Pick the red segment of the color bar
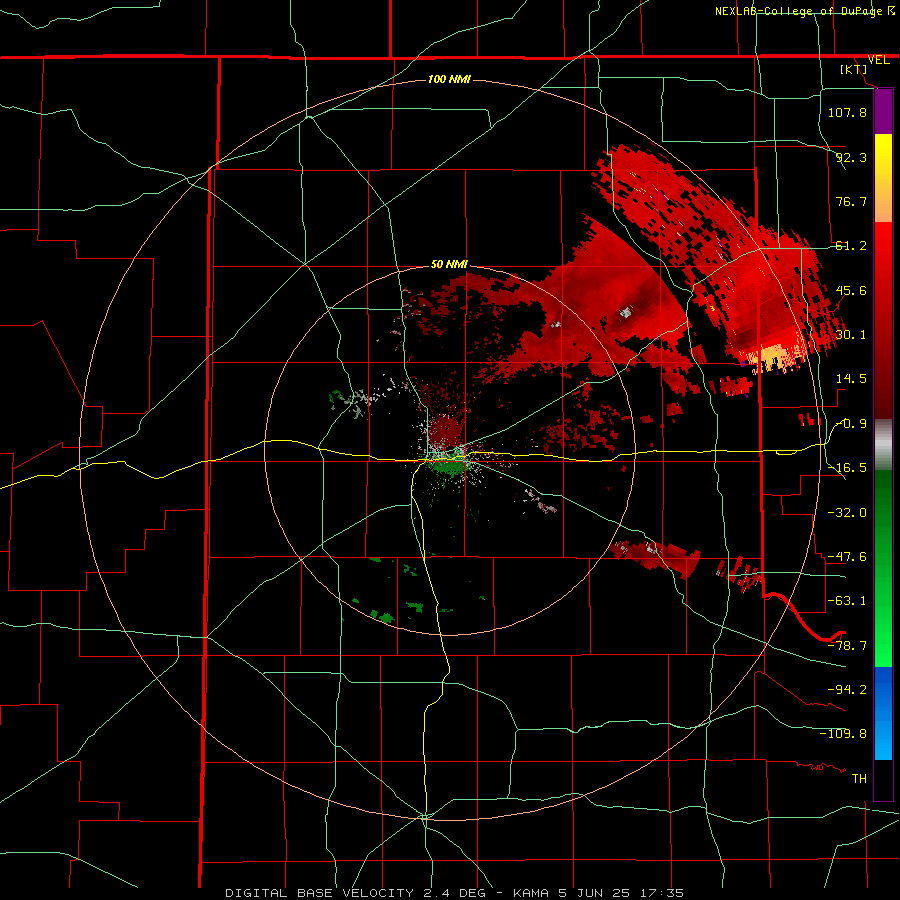This screenshot has width=900, height=900. (883, 320)
